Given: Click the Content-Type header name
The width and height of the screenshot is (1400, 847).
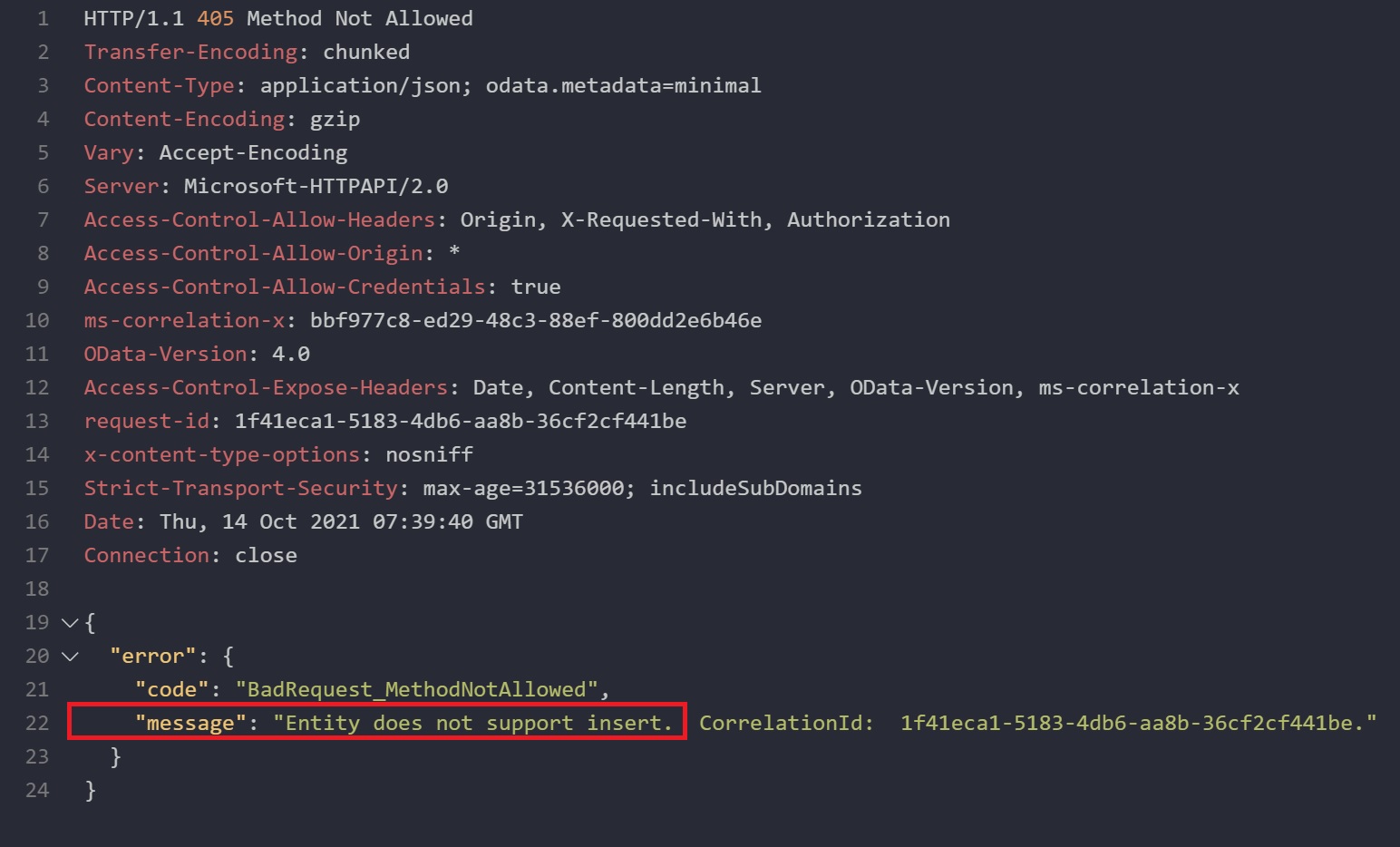Looking at the screenshot, I should 159,86.
